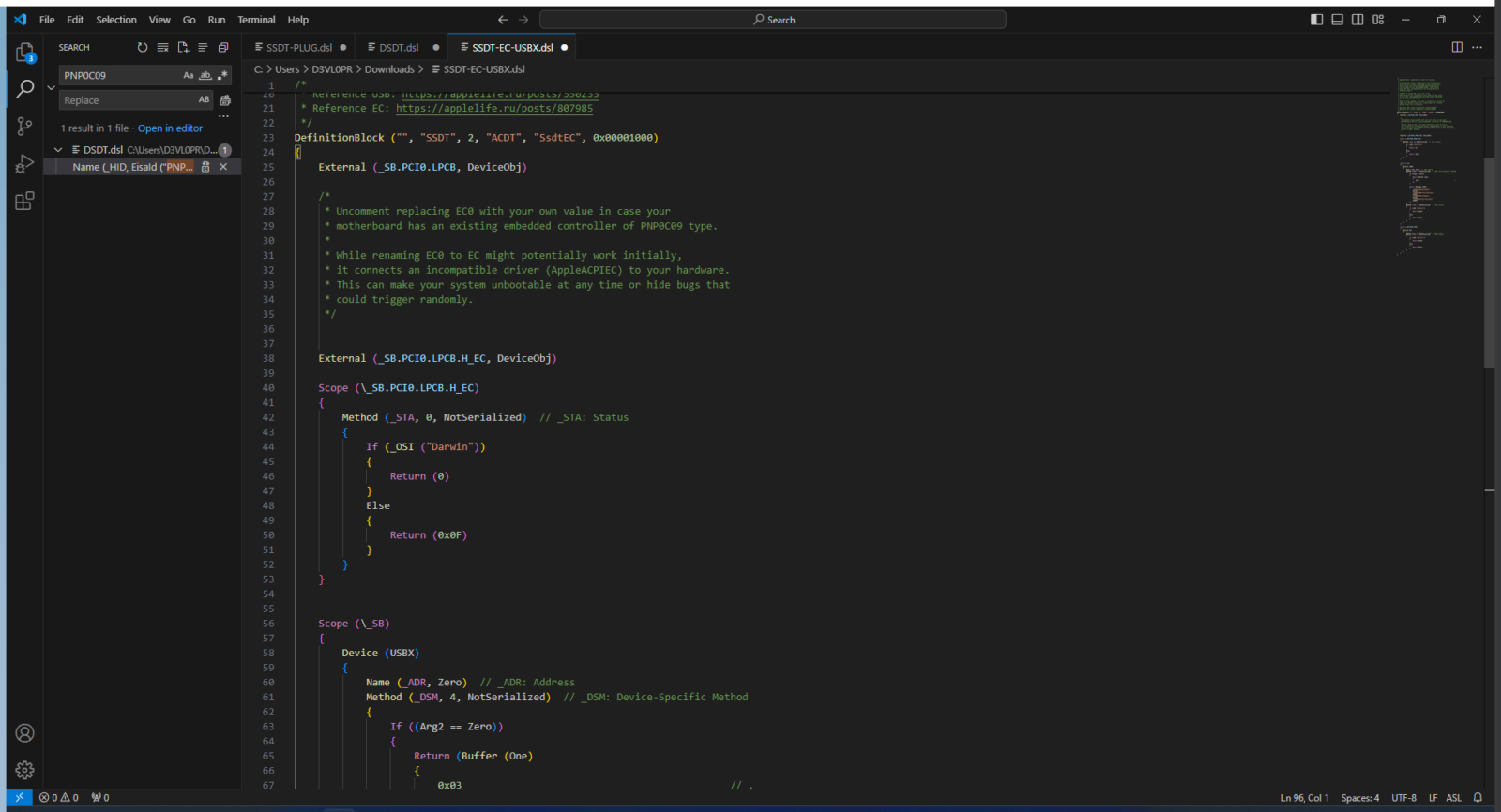The width and height of the screenshot is (1501, 812).
Task: Open the Explorer view with badge
Action: pos(24,53)
